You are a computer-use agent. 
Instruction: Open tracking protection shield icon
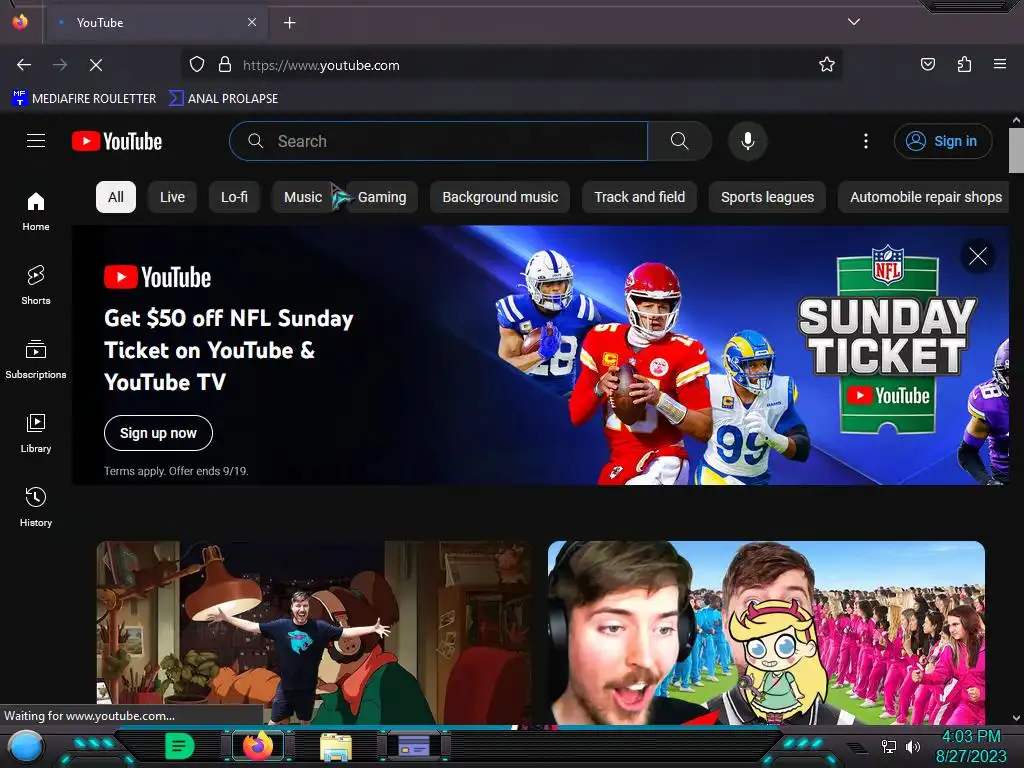[x=197, y=65]
